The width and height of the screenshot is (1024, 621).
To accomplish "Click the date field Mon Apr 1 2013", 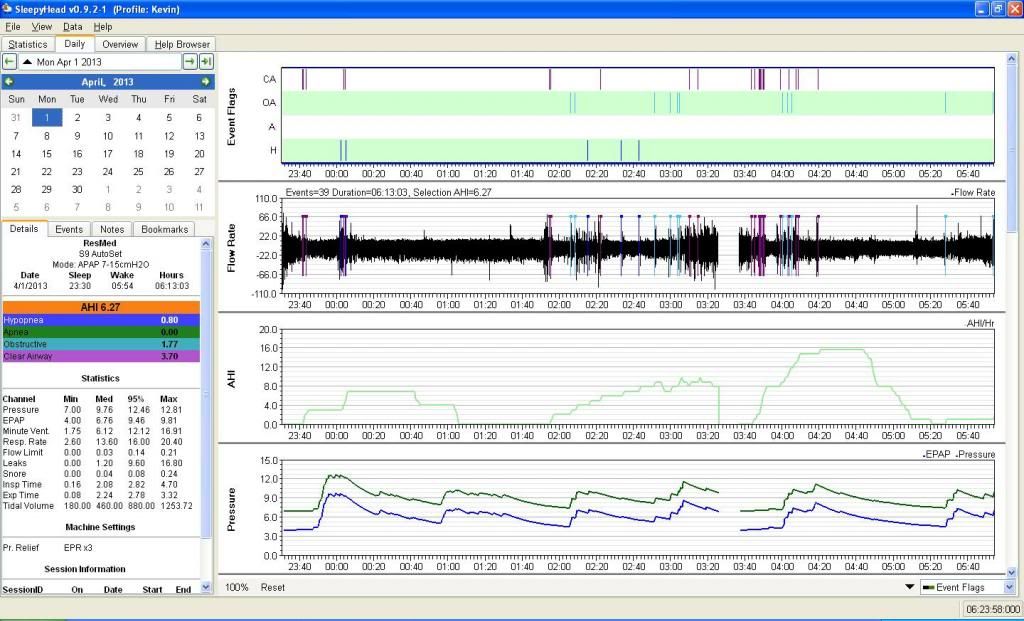I will [x=101, y=61].
